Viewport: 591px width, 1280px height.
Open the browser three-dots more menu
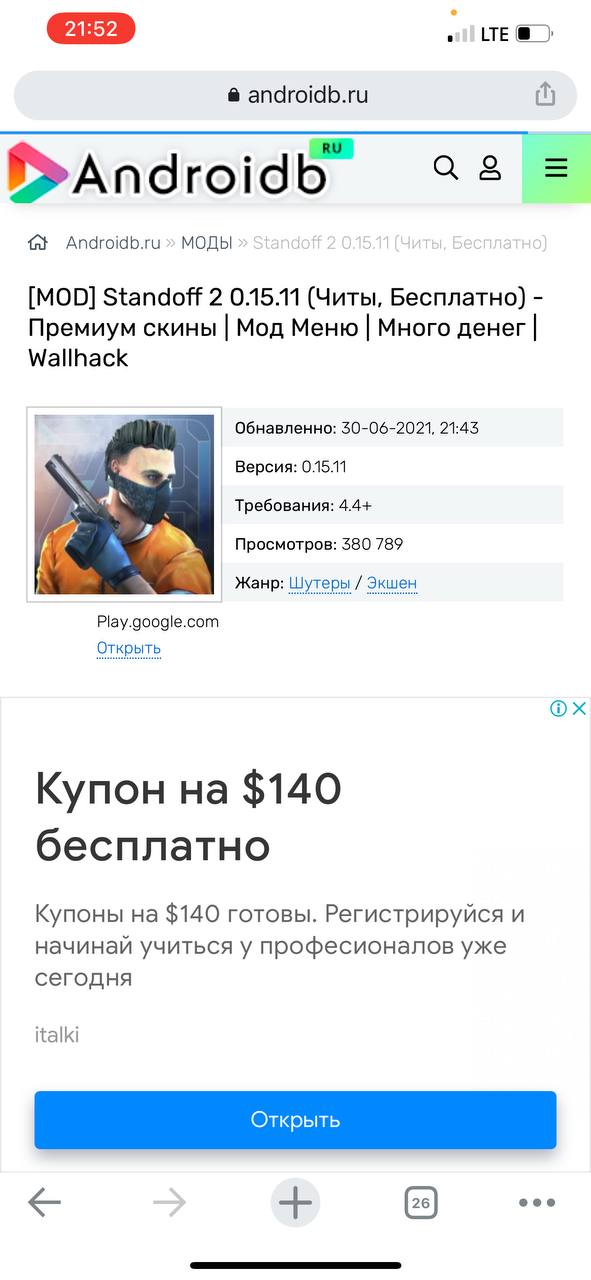[537, 1203]
